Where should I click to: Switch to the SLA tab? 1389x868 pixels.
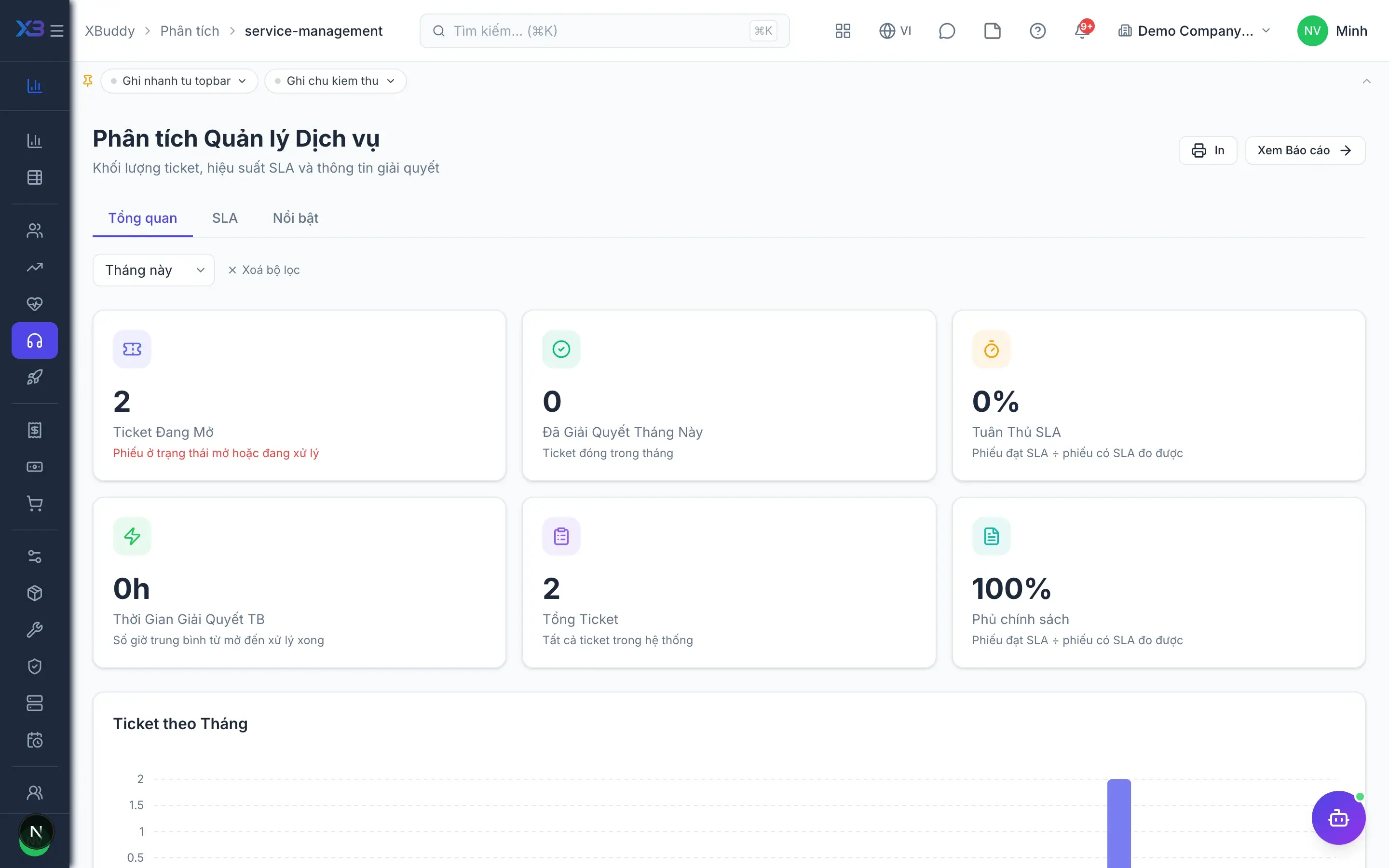coord(224,218)
